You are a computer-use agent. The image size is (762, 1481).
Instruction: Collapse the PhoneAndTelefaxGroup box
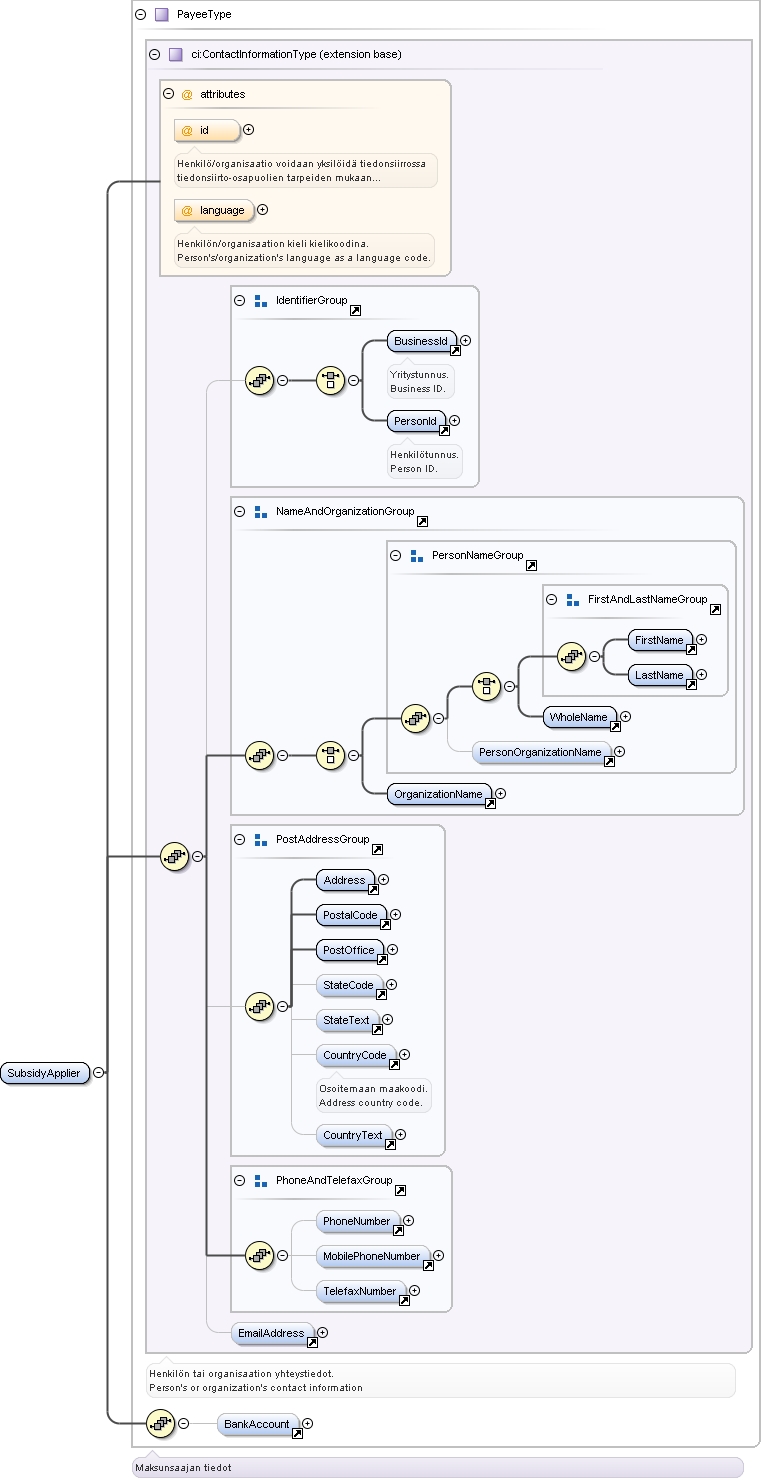click(239, 1180)
